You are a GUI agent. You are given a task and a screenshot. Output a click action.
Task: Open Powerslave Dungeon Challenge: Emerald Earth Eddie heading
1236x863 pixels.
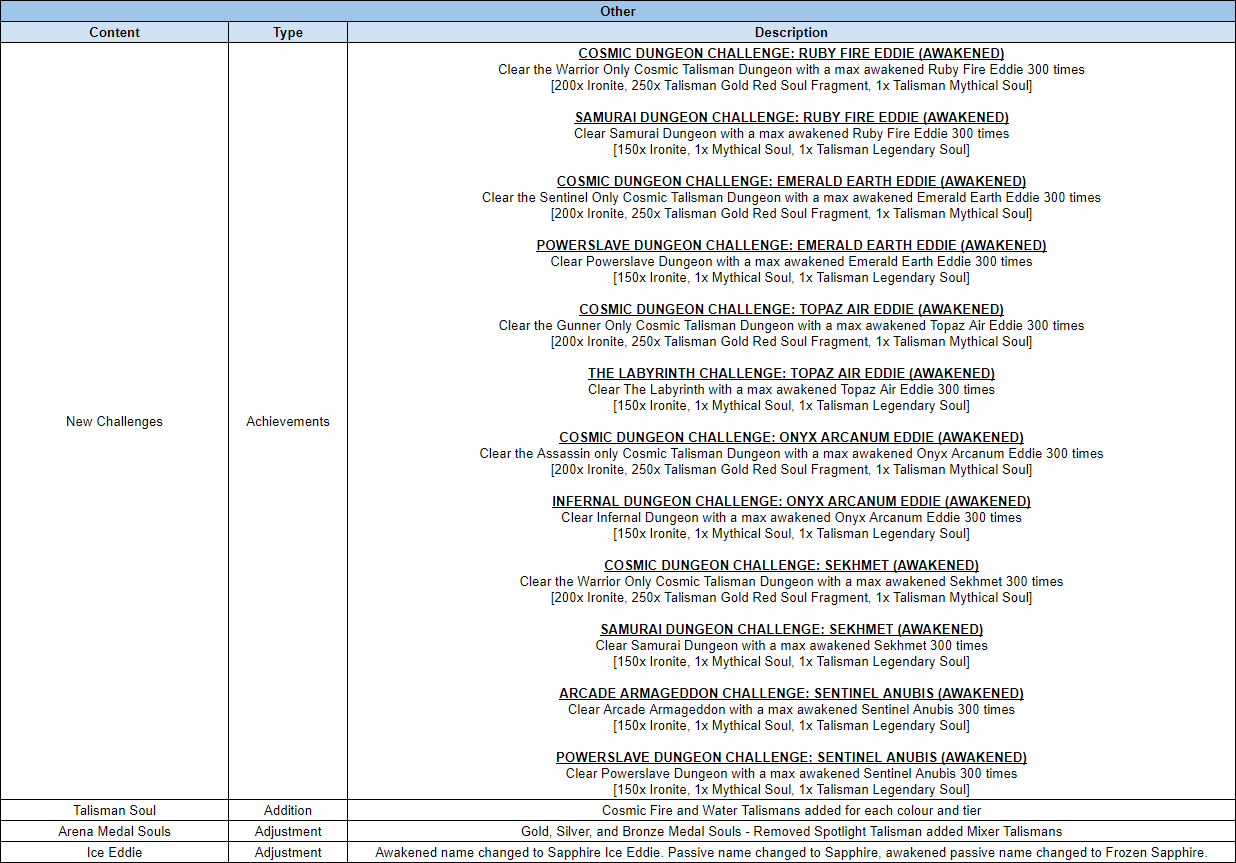click(791, 245)
